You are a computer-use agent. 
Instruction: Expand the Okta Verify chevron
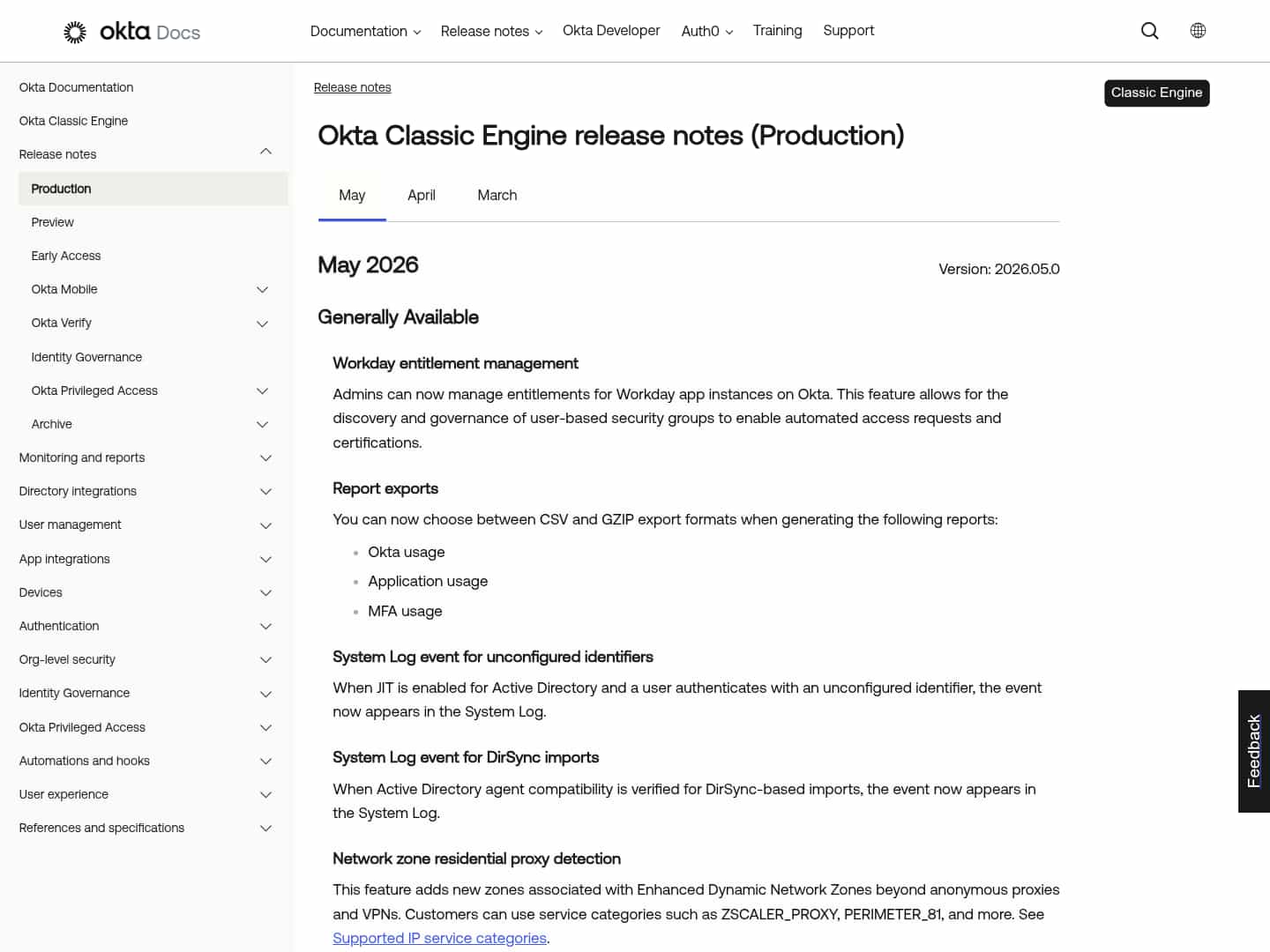(x=262, y=324)
